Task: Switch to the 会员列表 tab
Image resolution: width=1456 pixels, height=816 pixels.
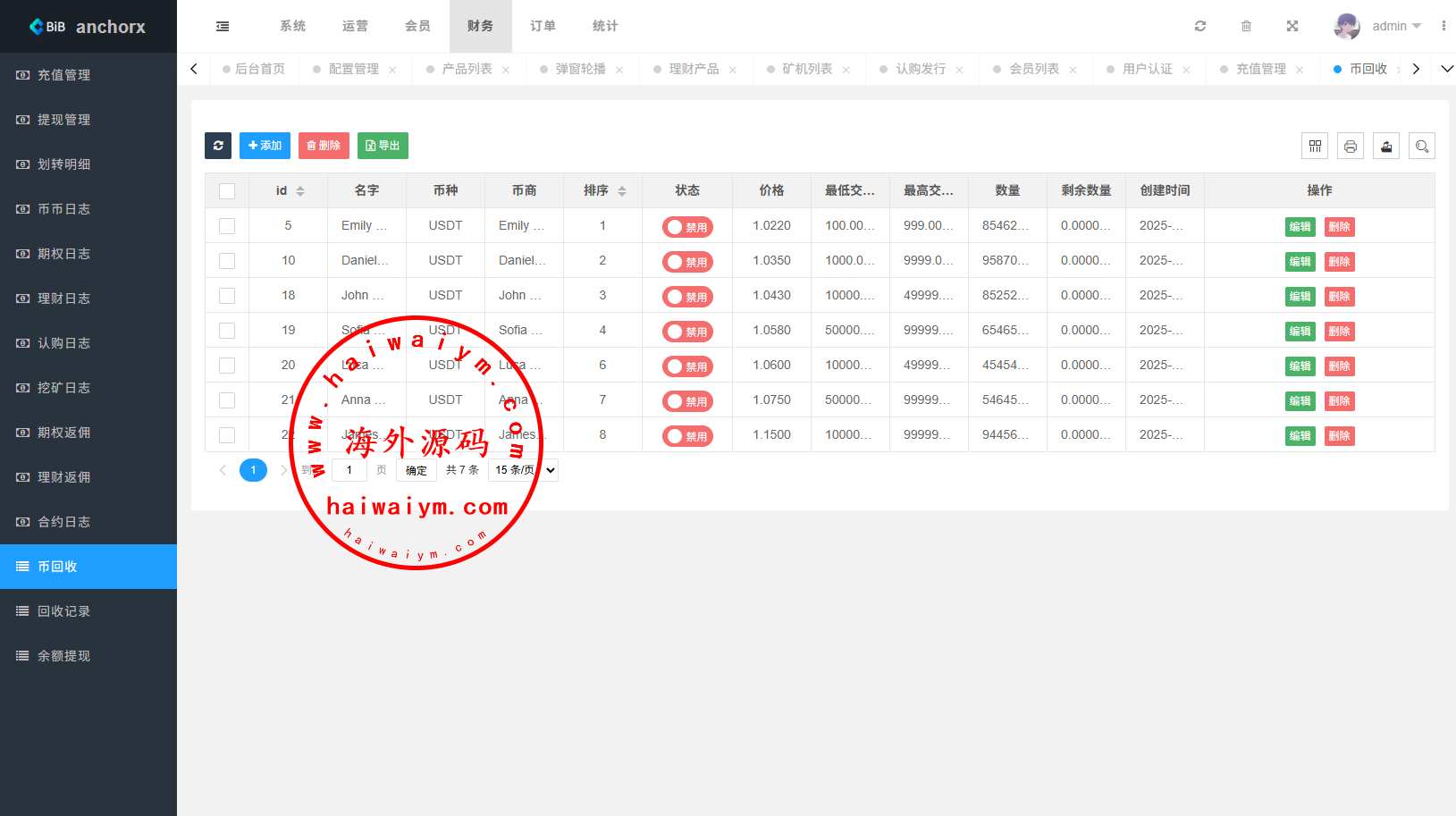Action: coord(1034,69)
